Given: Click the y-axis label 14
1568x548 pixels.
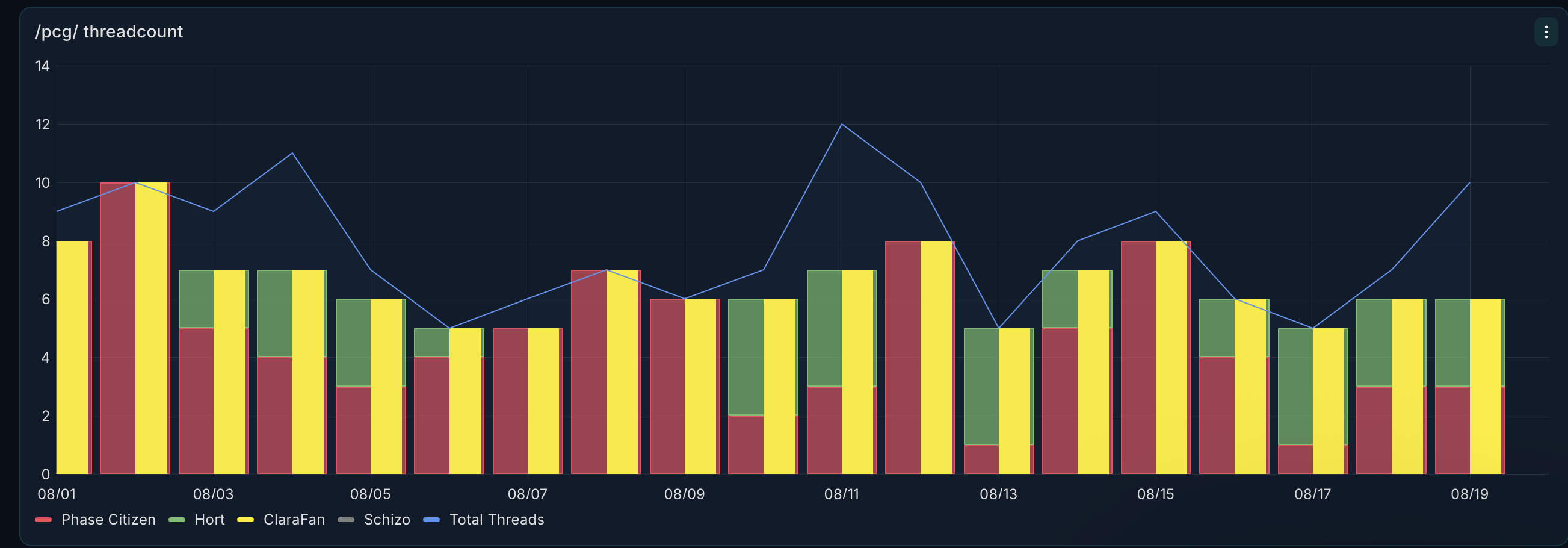Looking at the screenshot, I should coord(43,66).
